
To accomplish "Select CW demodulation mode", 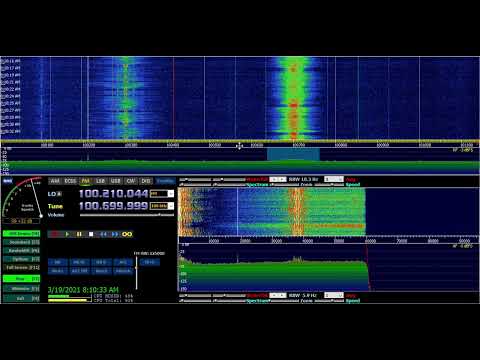I will click(131, 181).
